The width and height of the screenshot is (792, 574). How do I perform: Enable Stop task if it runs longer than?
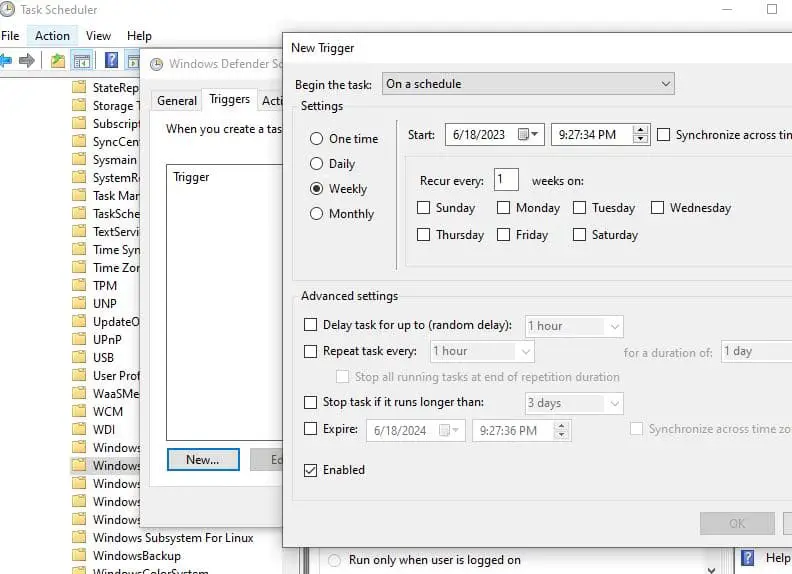311,402
